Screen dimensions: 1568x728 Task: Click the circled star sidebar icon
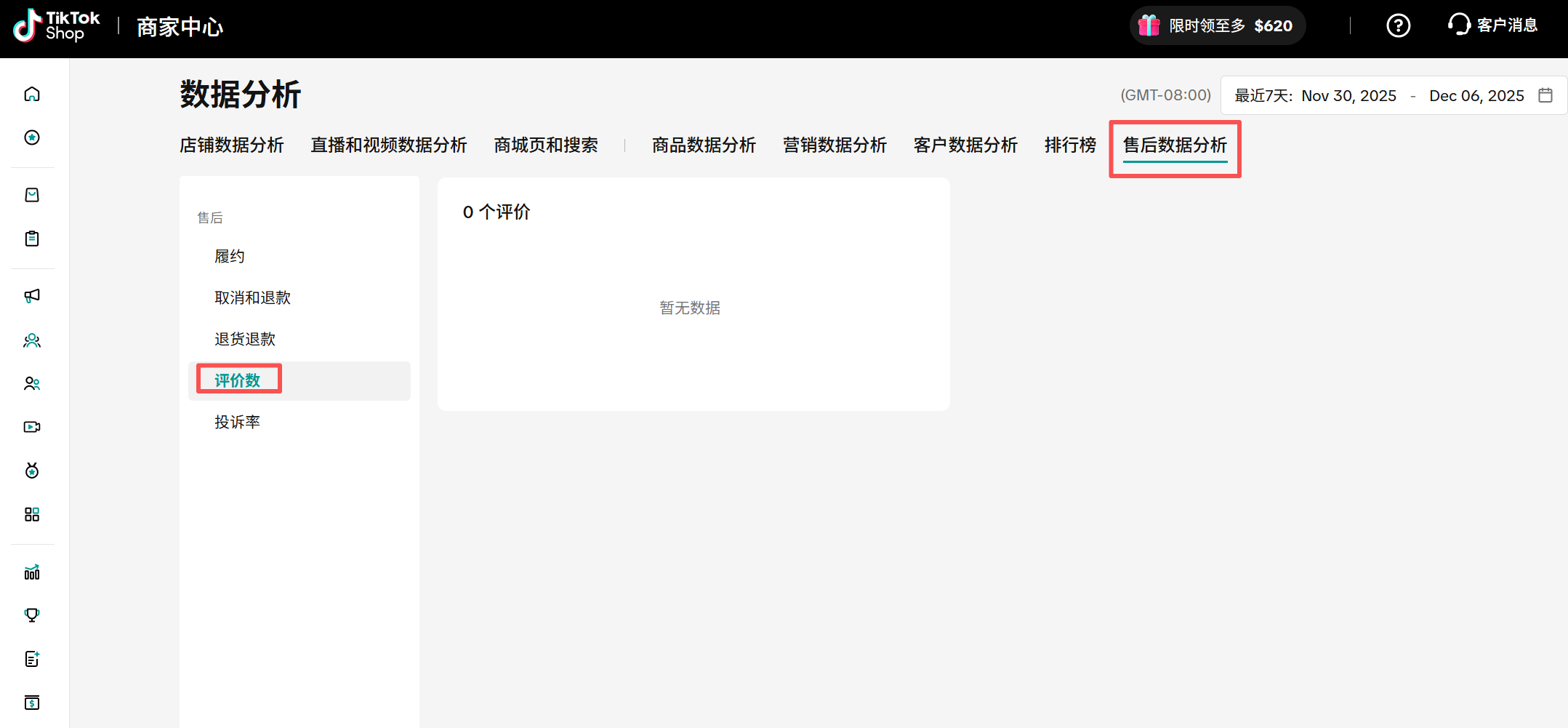pyautogui.click(x=32, y=137)
